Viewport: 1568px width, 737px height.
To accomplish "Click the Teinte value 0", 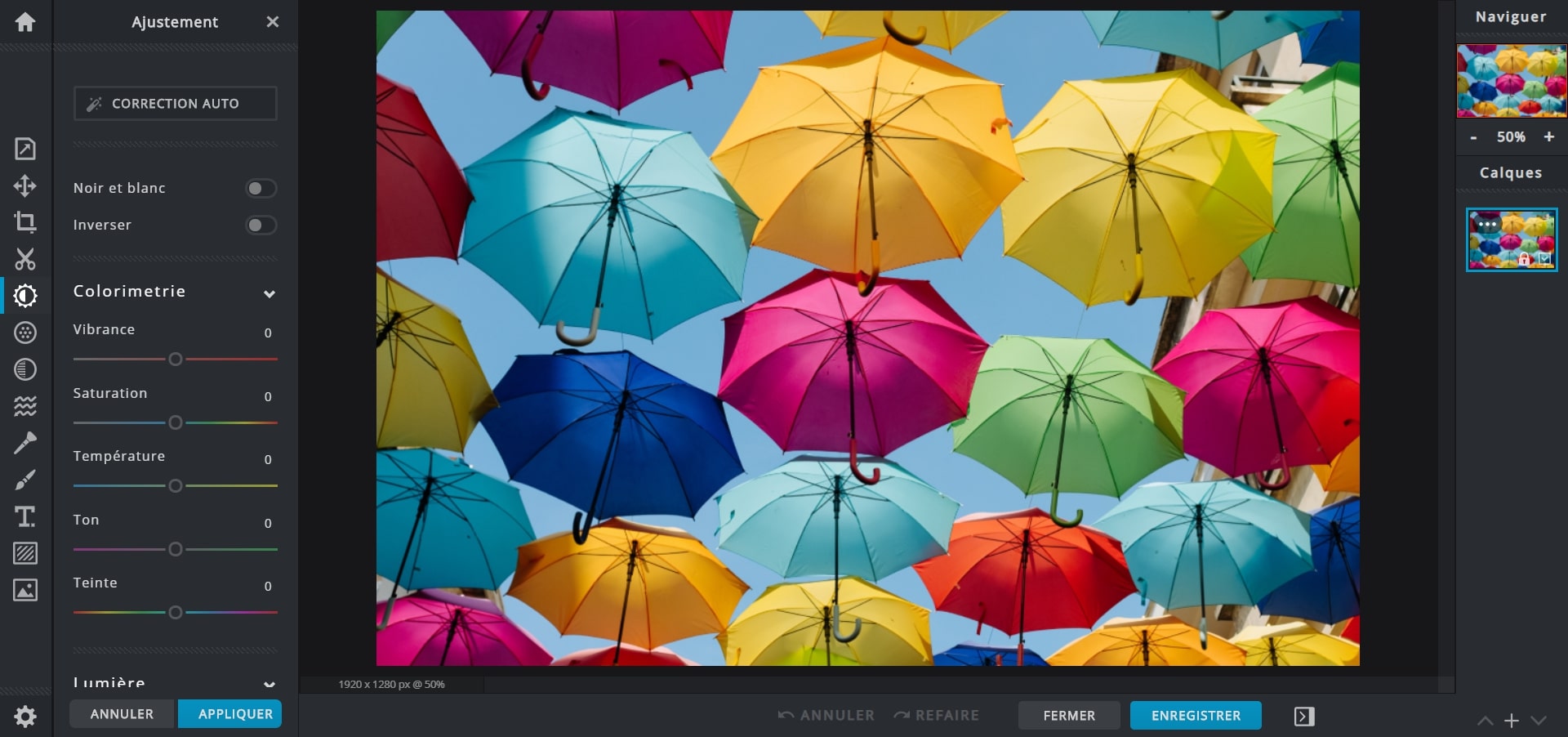I will pos(268,586).
